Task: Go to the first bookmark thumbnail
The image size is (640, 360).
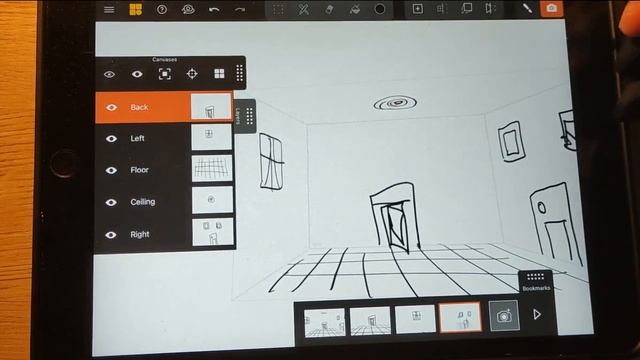Action: [324, 322]
